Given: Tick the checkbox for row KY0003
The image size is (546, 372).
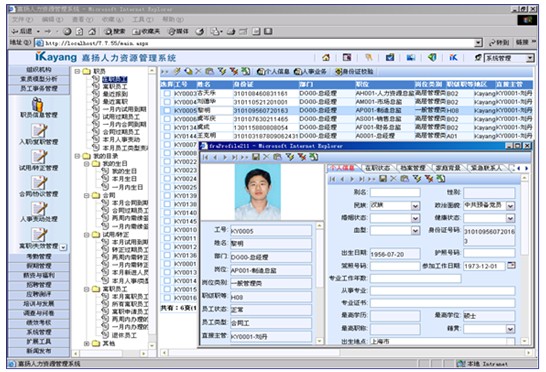Looking at the screenshot, I should (x=167, y=93).
